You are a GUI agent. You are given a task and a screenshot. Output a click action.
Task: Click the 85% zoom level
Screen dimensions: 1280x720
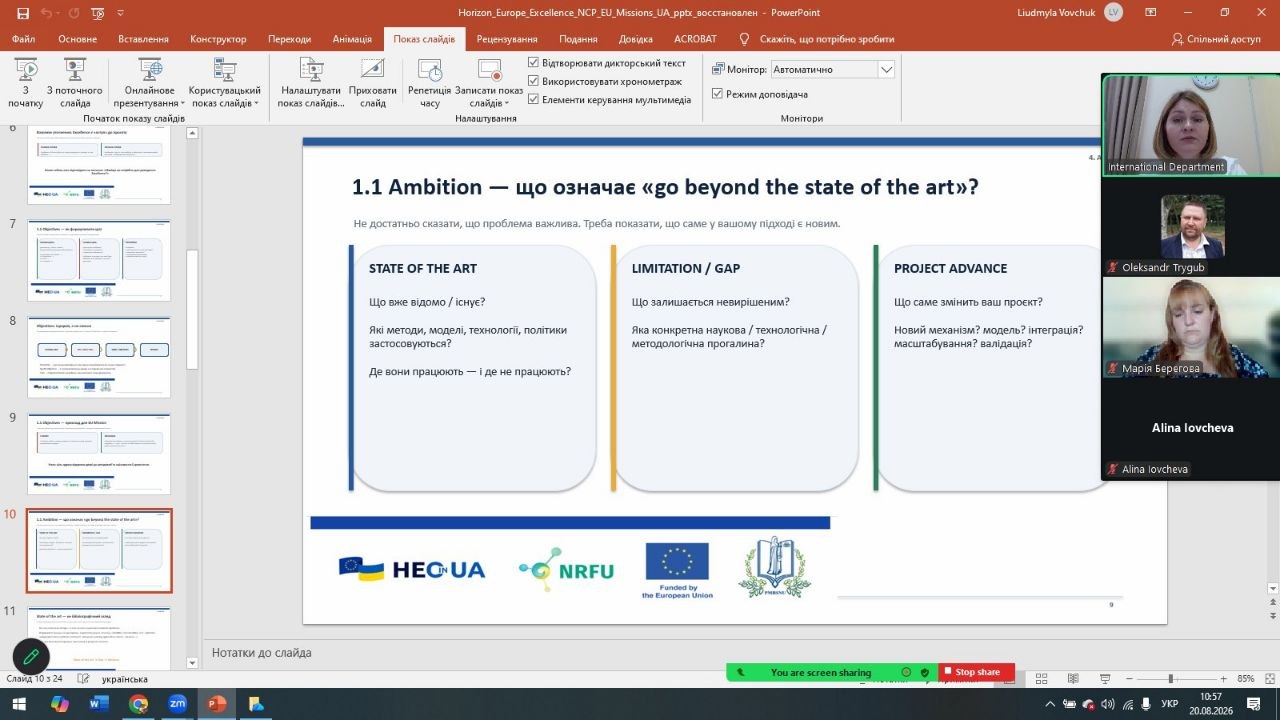click(1245, 679)
